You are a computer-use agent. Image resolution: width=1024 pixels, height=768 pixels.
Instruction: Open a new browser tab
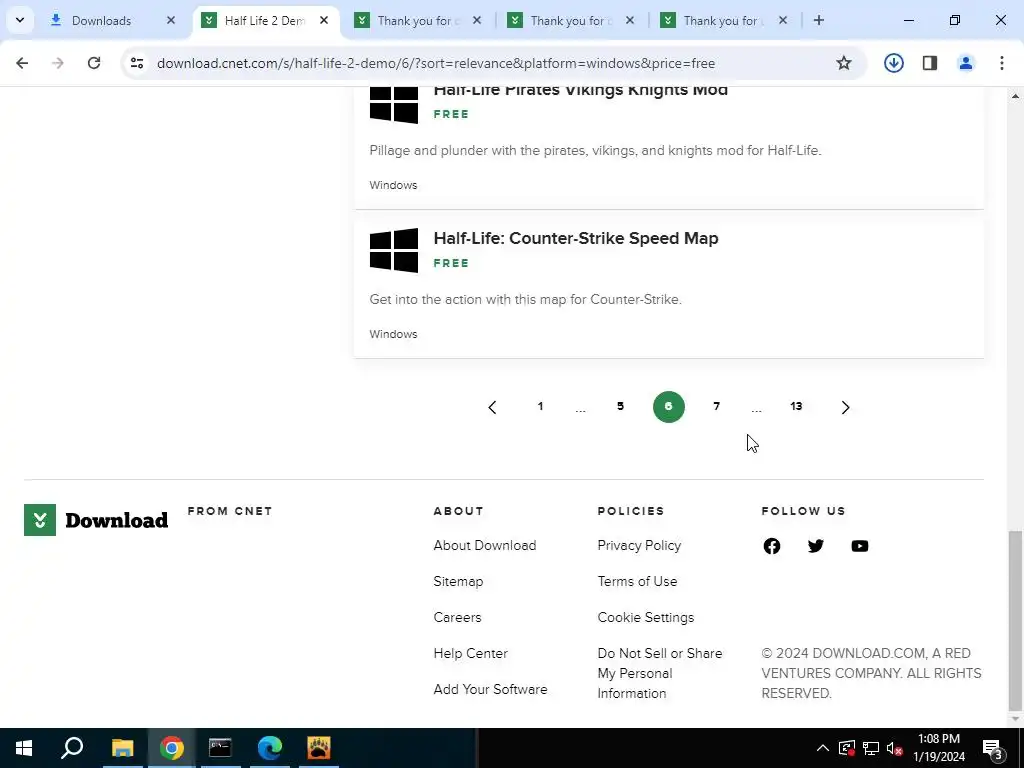pyautogui.click(x=819, y=20)
